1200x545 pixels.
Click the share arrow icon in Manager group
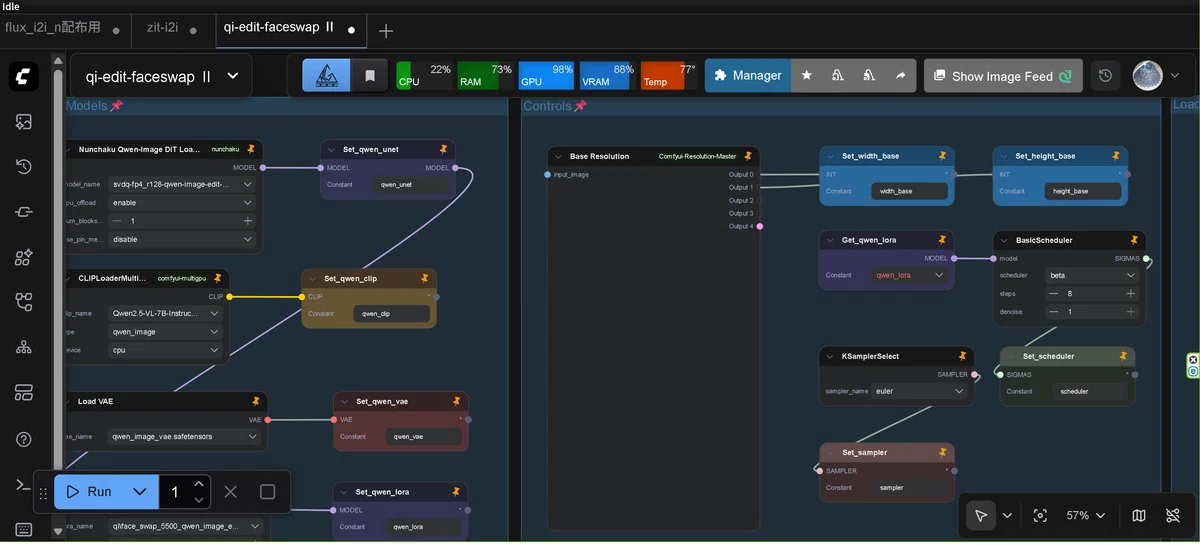900,76
